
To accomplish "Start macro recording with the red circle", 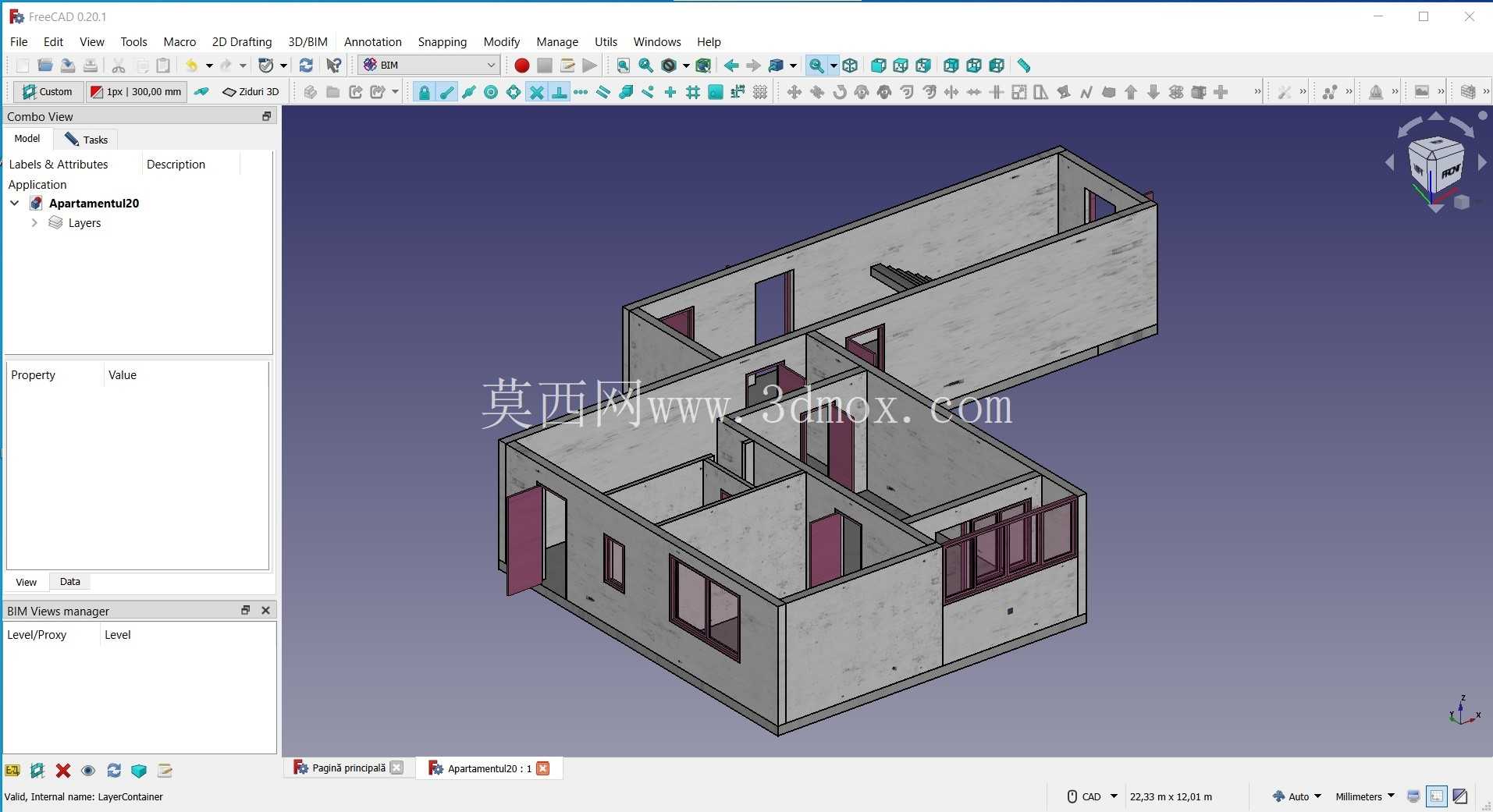I will pyautogui.click(x=521, y=66).
